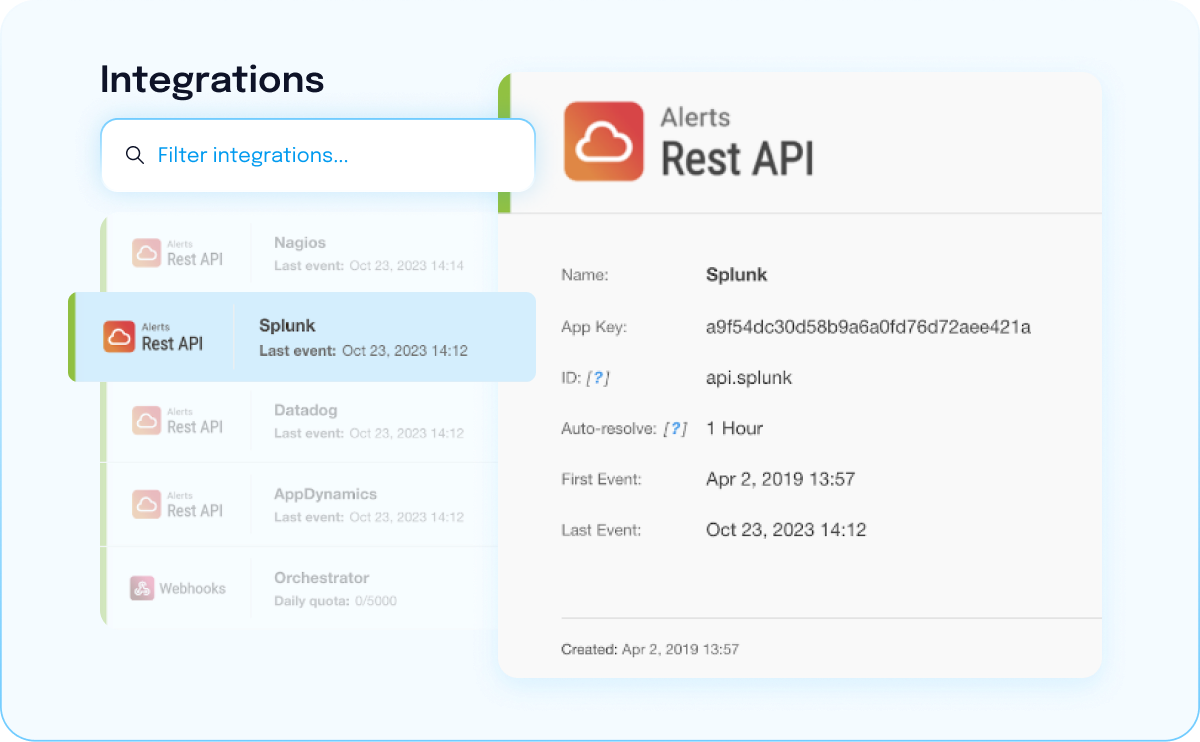Click the Rest API cloud icon beside Splunk
Viewport: 1200px width, 742px height.
click(x=119, y=337)
